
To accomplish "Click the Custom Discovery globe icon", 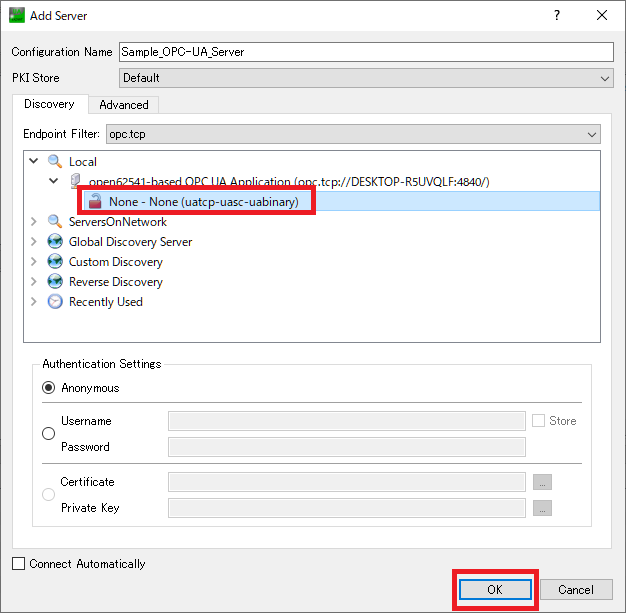I will (x=55, y=262).
